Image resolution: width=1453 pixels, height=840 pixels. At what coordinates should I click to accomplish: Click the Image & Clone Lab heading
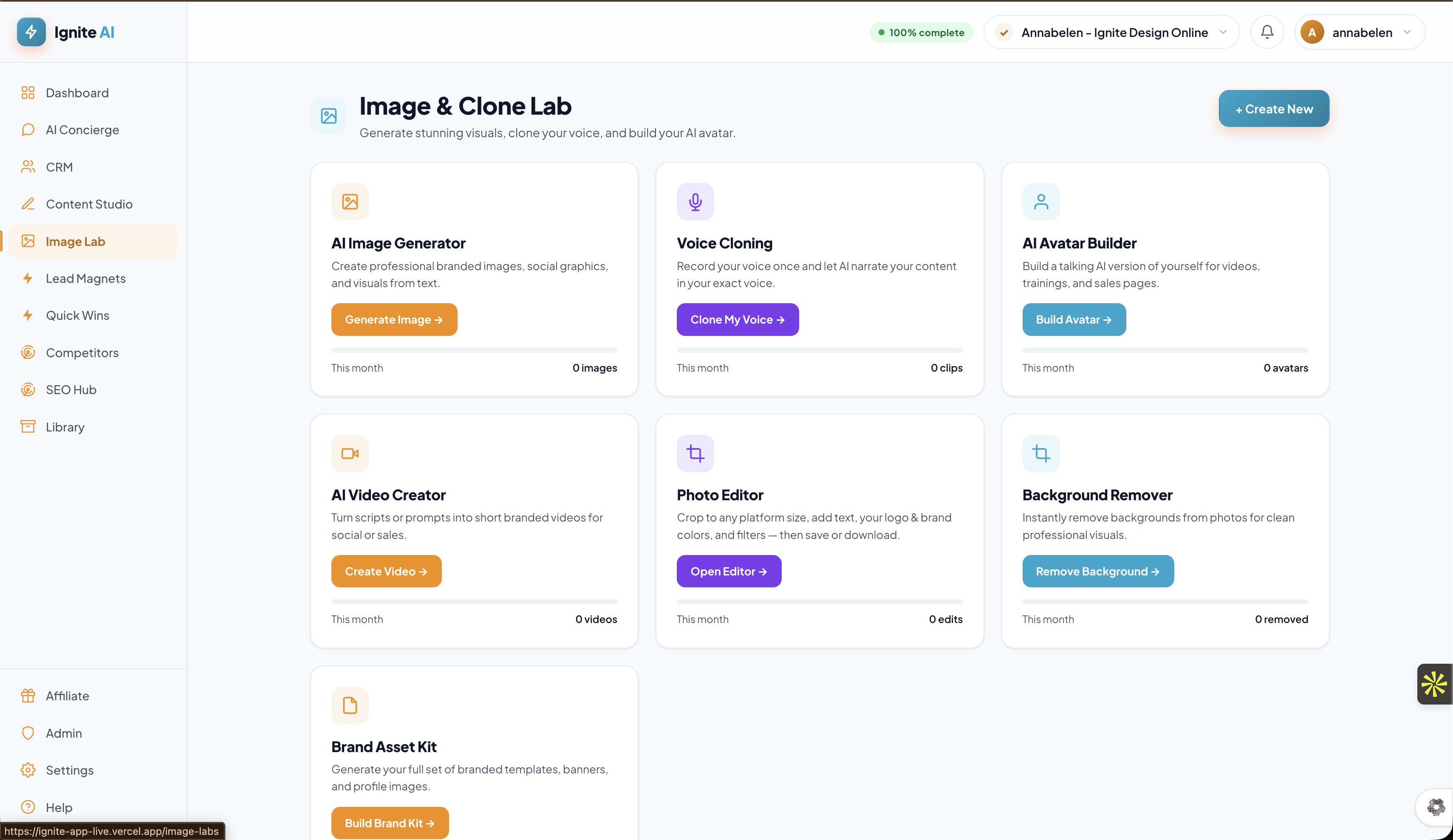click(x=465, y=106)
